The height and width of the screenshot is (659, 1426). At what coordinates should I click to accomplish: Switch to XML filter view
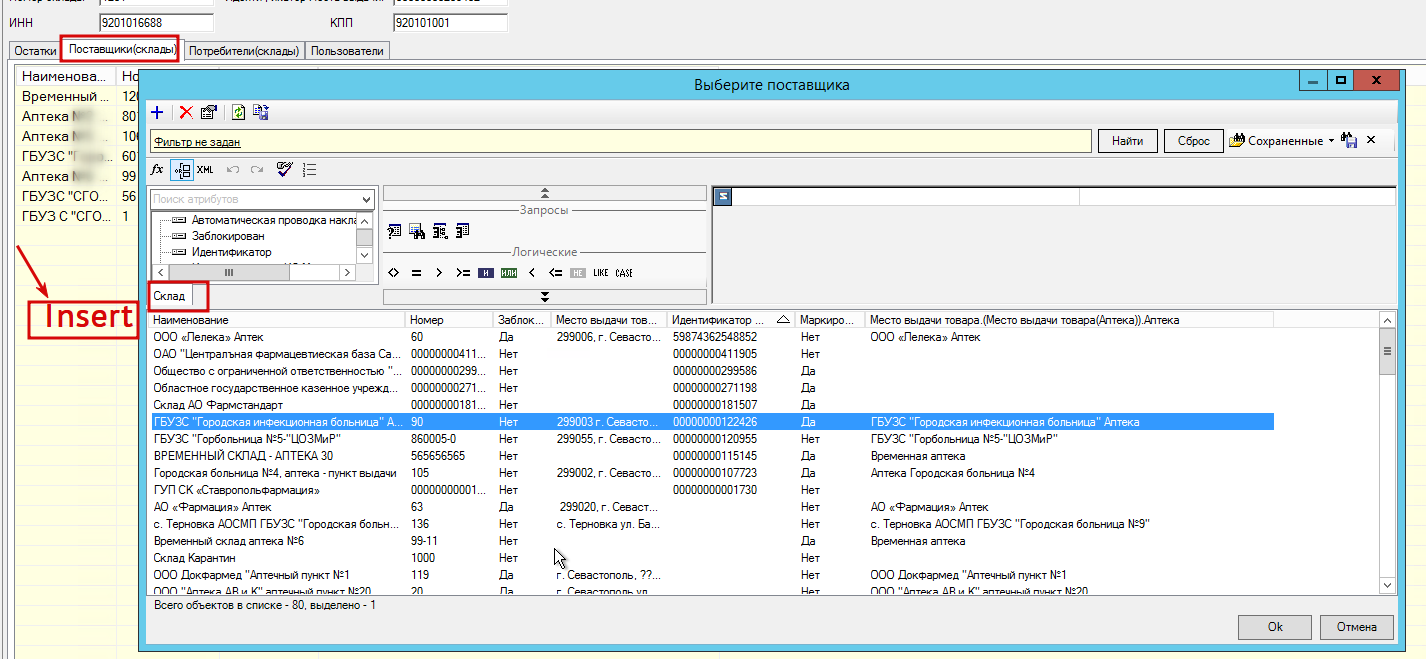coord(205,170)
